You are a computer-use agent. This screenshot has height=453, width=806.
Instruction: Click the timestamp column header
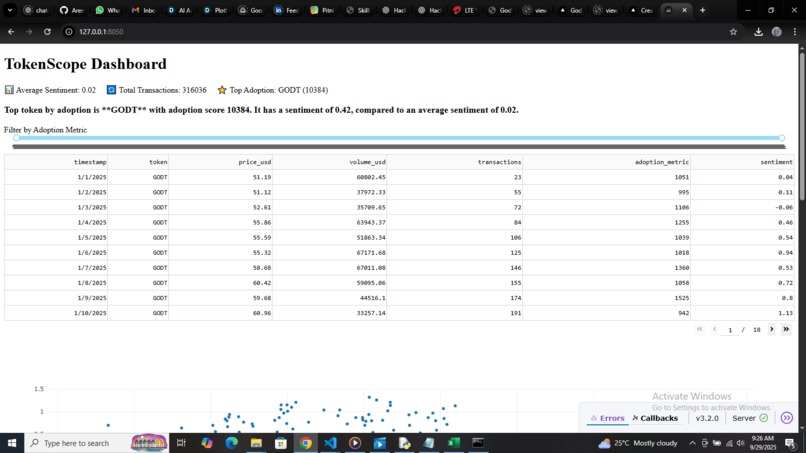(56, 162)
